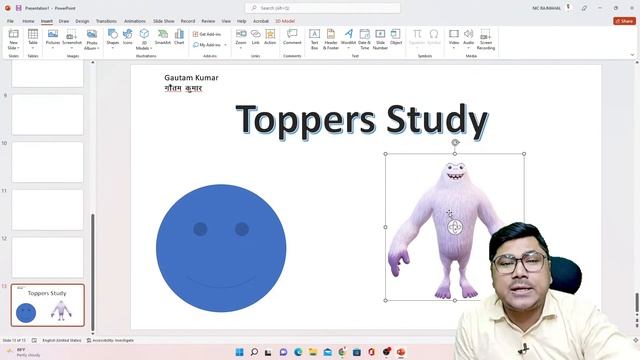The width and height of the screenshot is (640, 360).
Task: Click the search box in title bar
Action: (322, 8)
